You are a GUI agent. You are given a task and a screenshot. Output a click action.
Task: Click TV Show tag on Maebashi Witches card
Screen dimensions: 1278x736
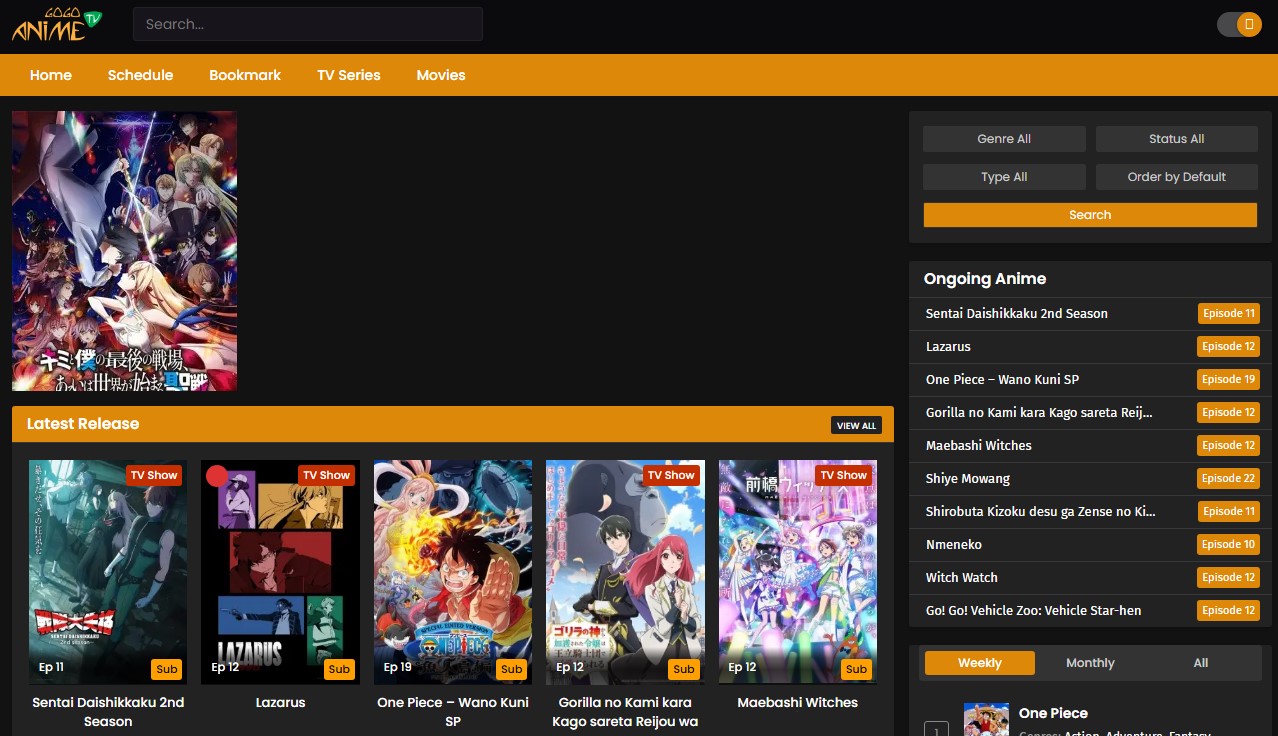click(844, 475)
